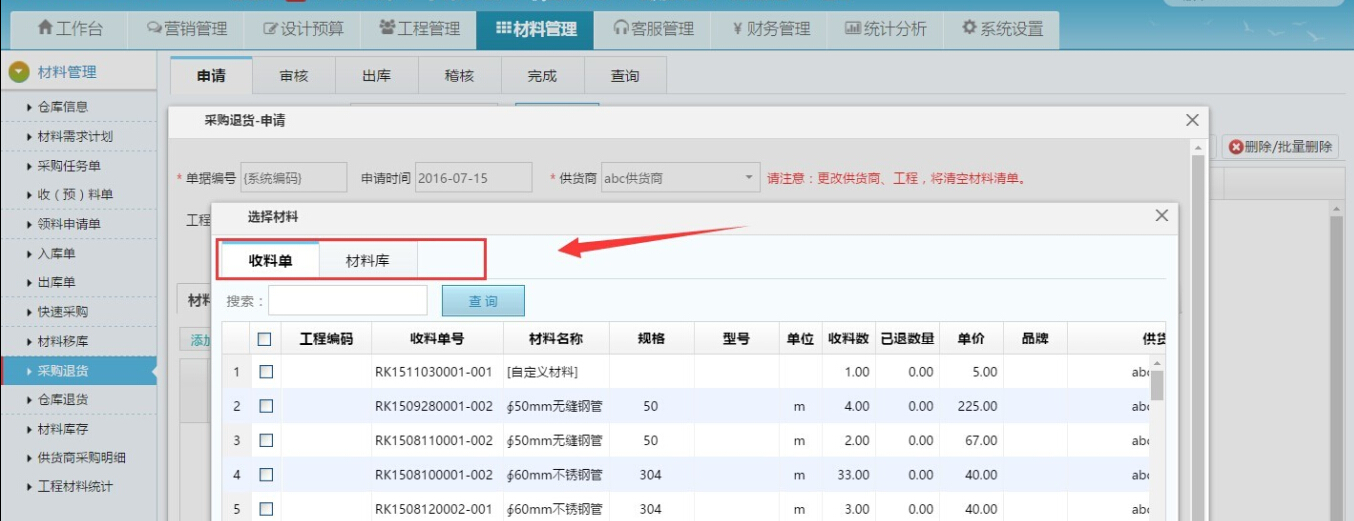The height and width of the screenshot is (521, 1354).
Task: Click the 材料名称 column header
Action: [556, 339]
